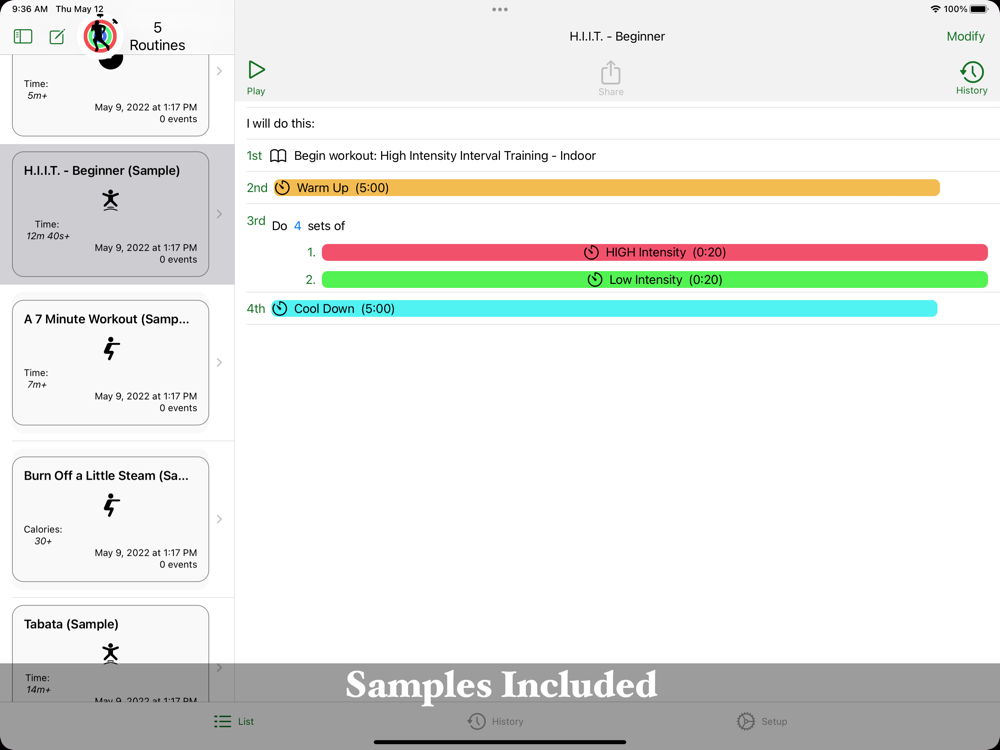Click the Cool Down timer icon
Screen dimensions: 1000x750
pyautogui.click(x=279, y=309)
